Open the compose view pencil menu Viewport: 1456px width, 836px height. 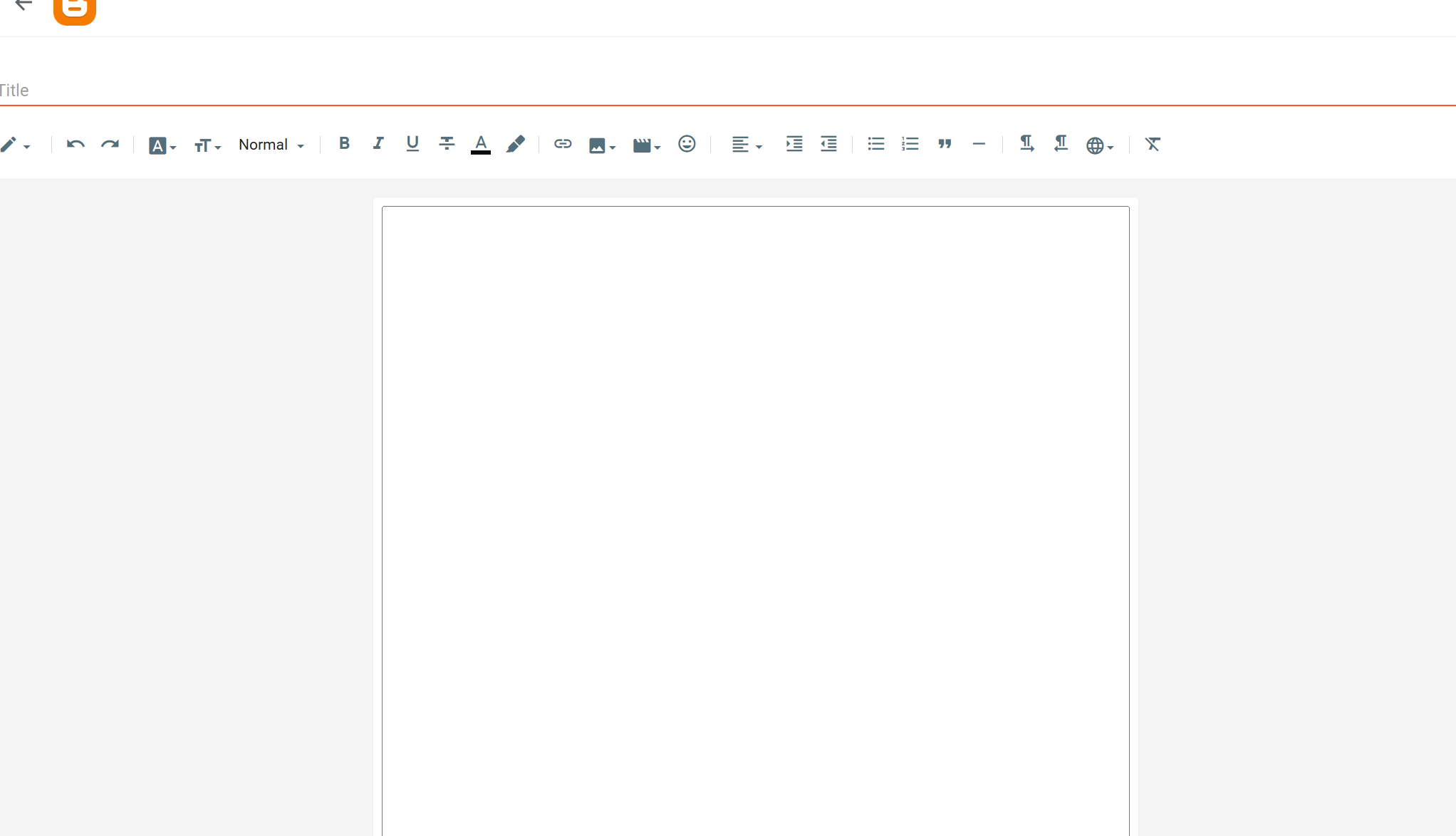coord(16,145)
